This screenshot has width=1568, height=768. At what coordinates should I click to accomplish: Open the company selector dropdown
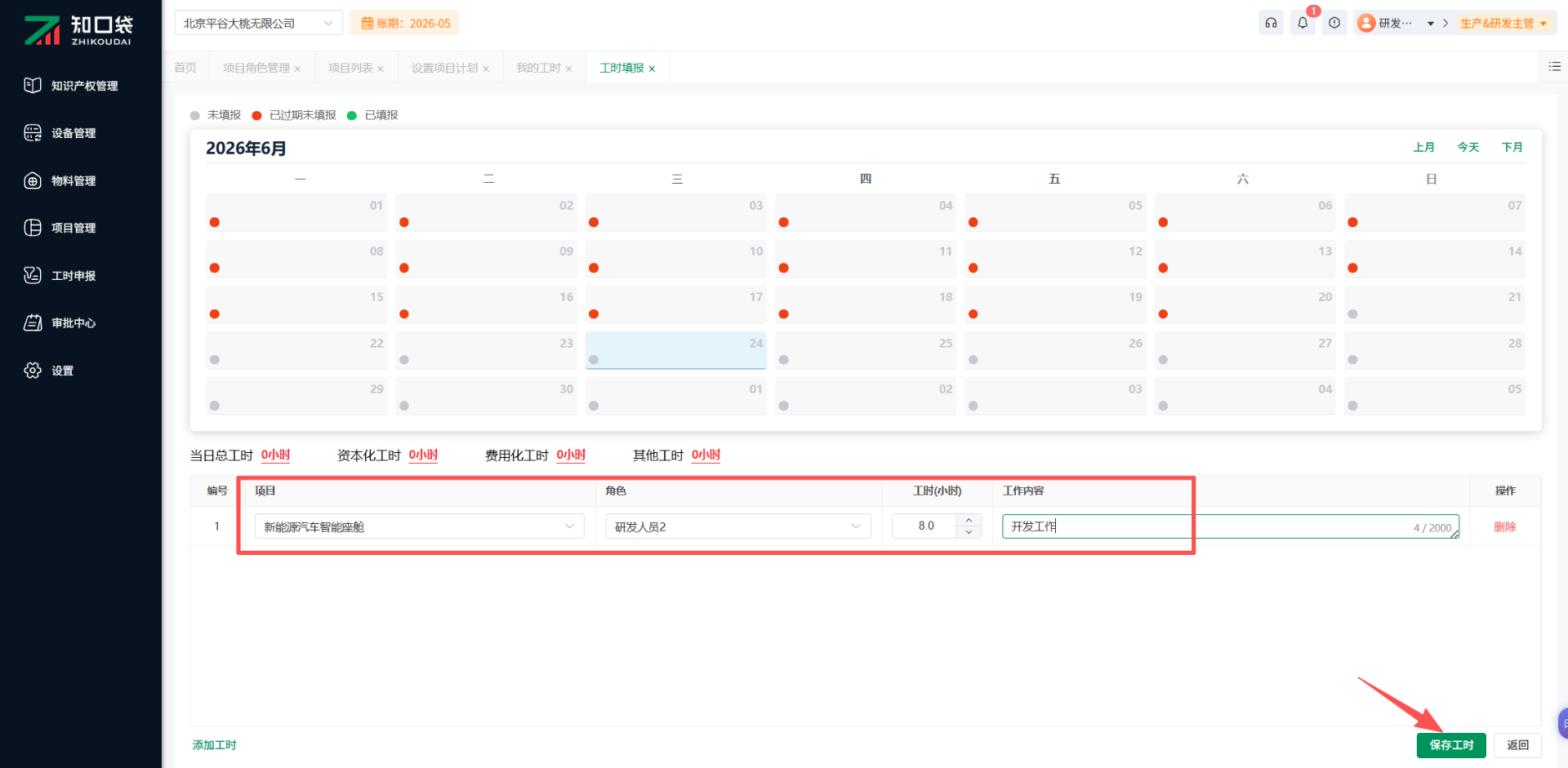pos(258,23)
